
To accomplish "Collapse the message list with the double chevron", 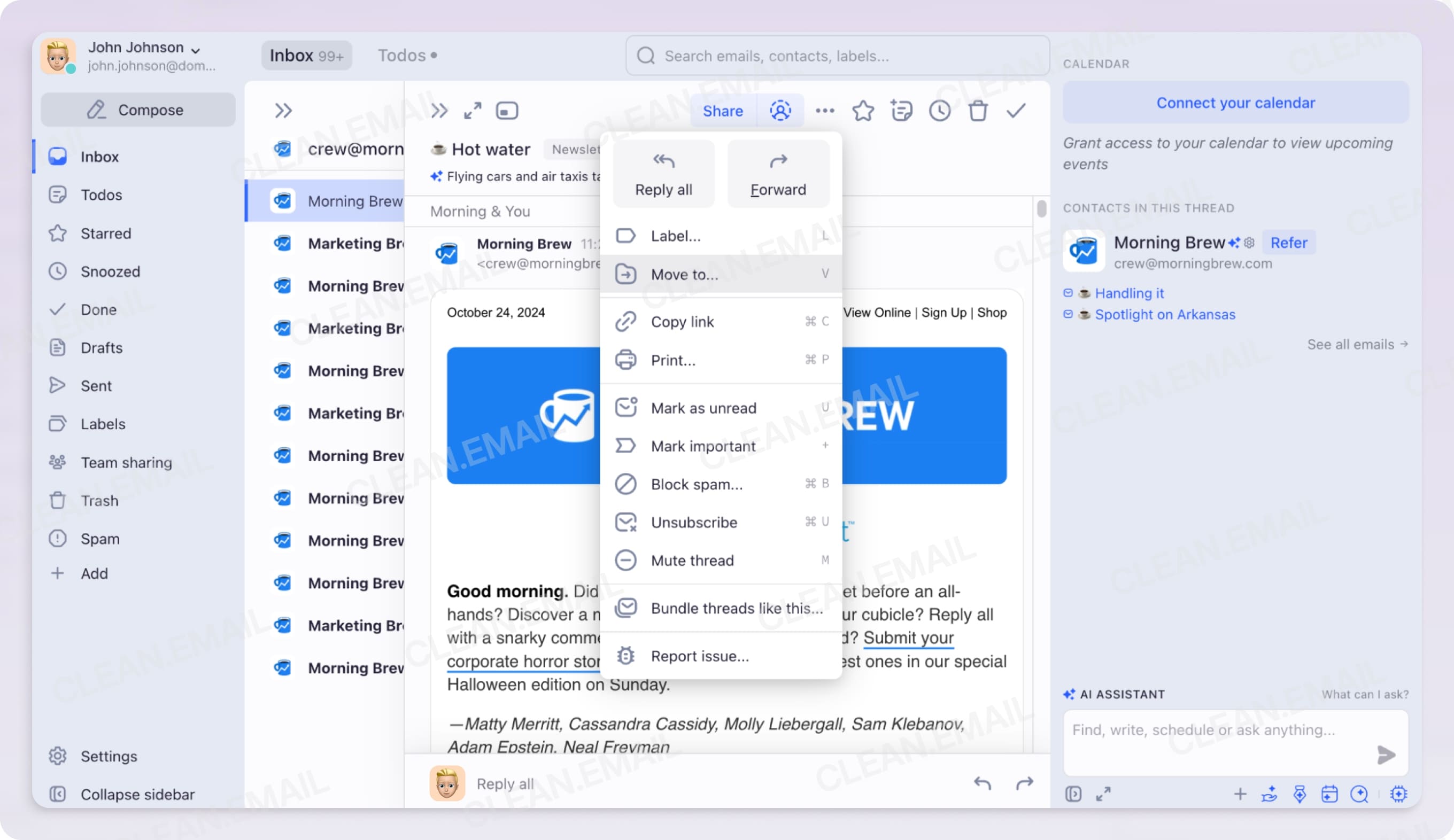I will tap(283, 110).
